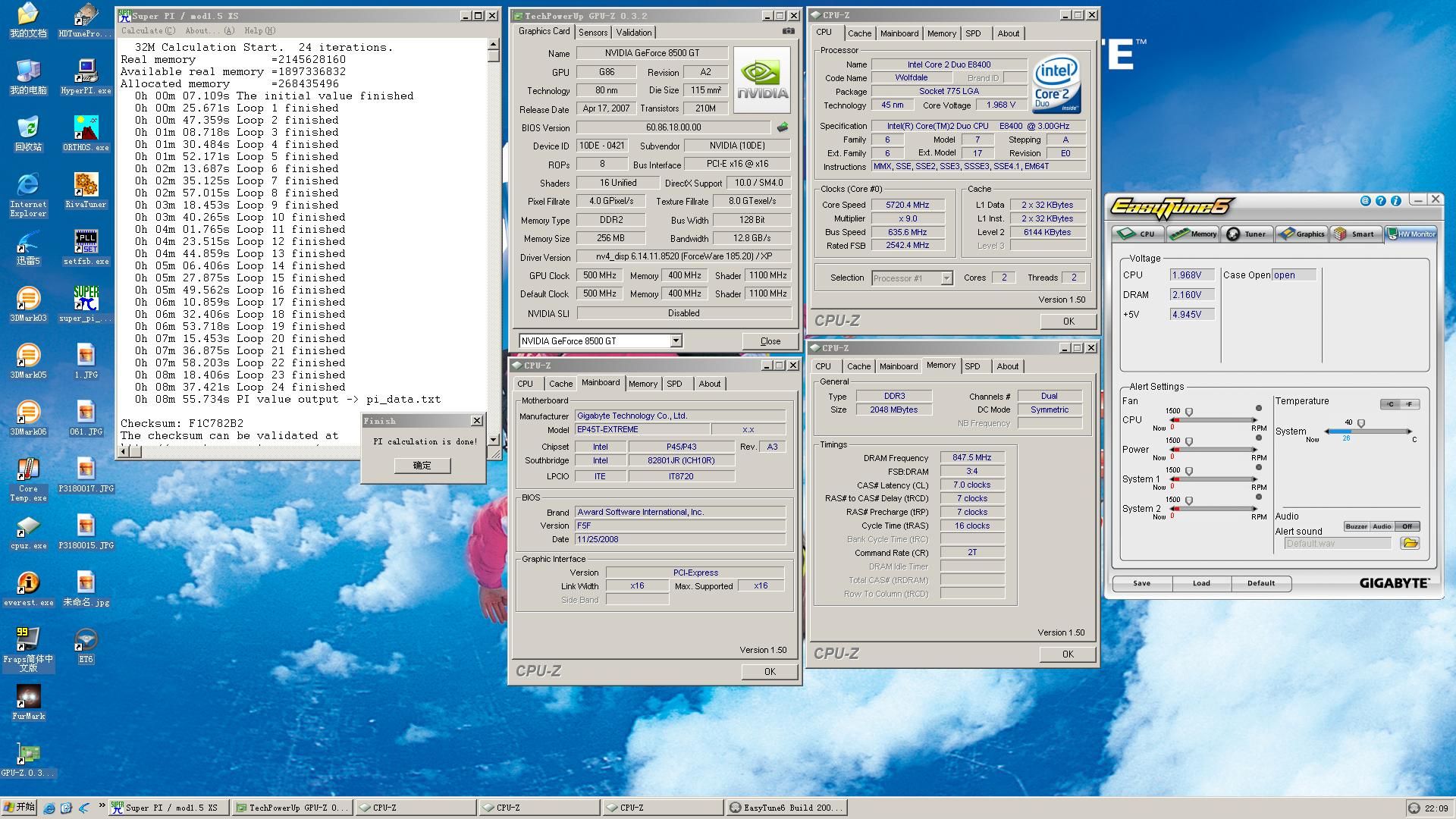Viewport: 1456px width, 819px height.
Task: Open the GPU-Z 0.3 desktop icon
Action: 28,759
